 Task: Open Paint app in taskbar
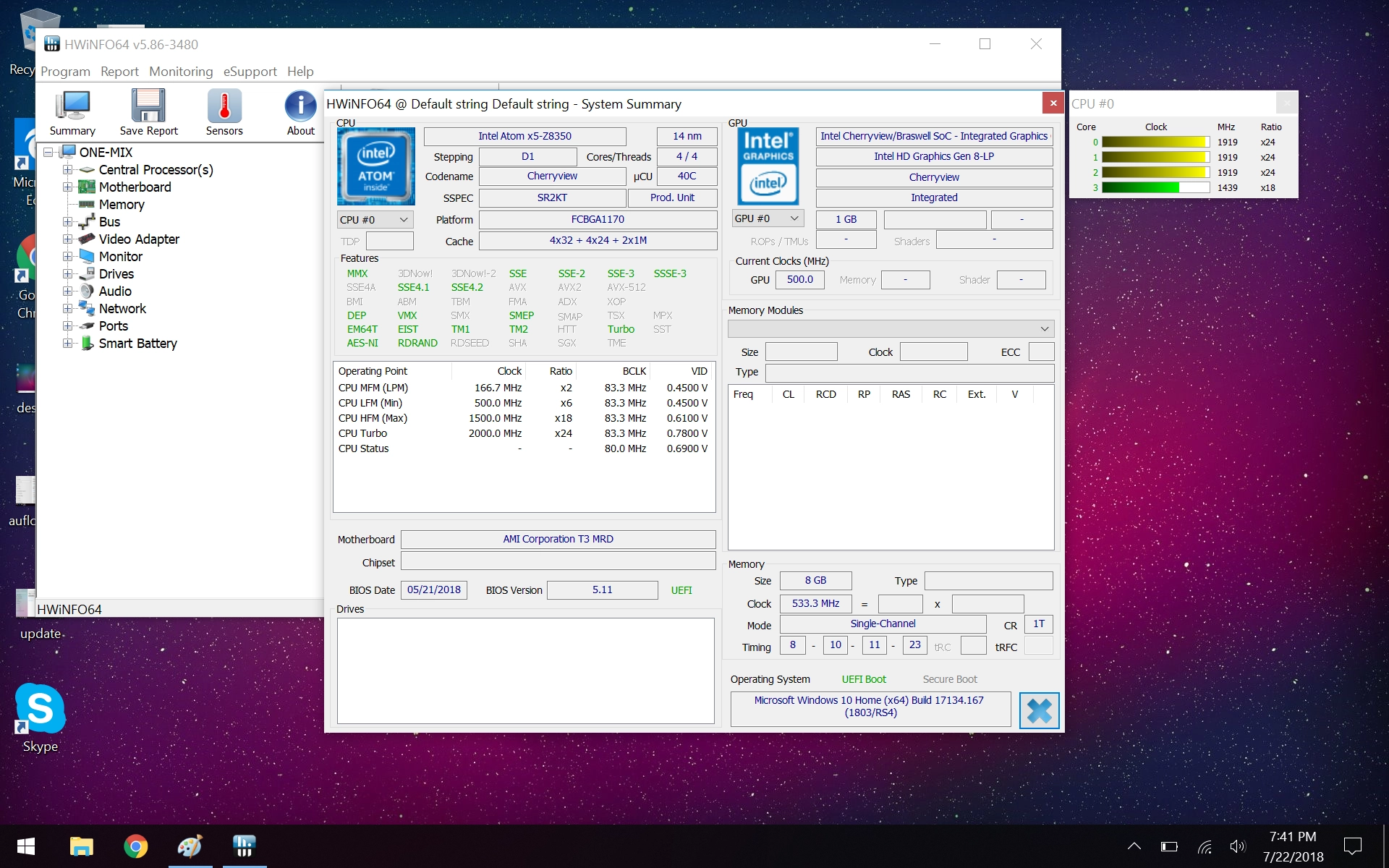190,846
